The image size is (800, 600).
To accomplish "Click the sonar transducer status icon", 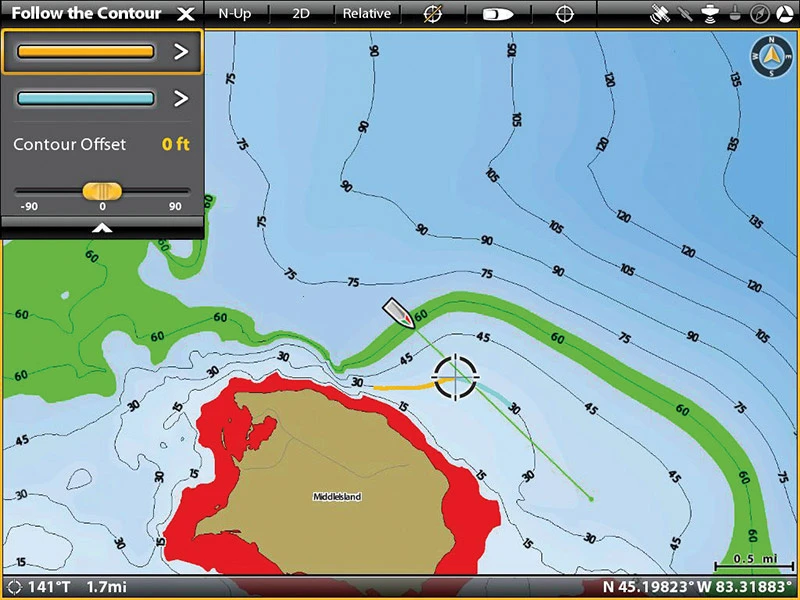I will [x=709, y=14].
